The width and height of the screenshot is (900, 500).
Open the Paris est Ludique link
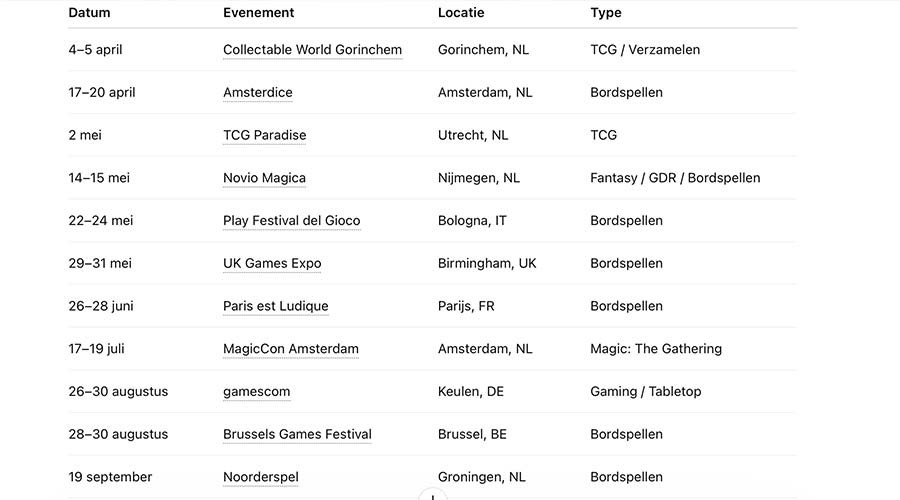(275, 307)
